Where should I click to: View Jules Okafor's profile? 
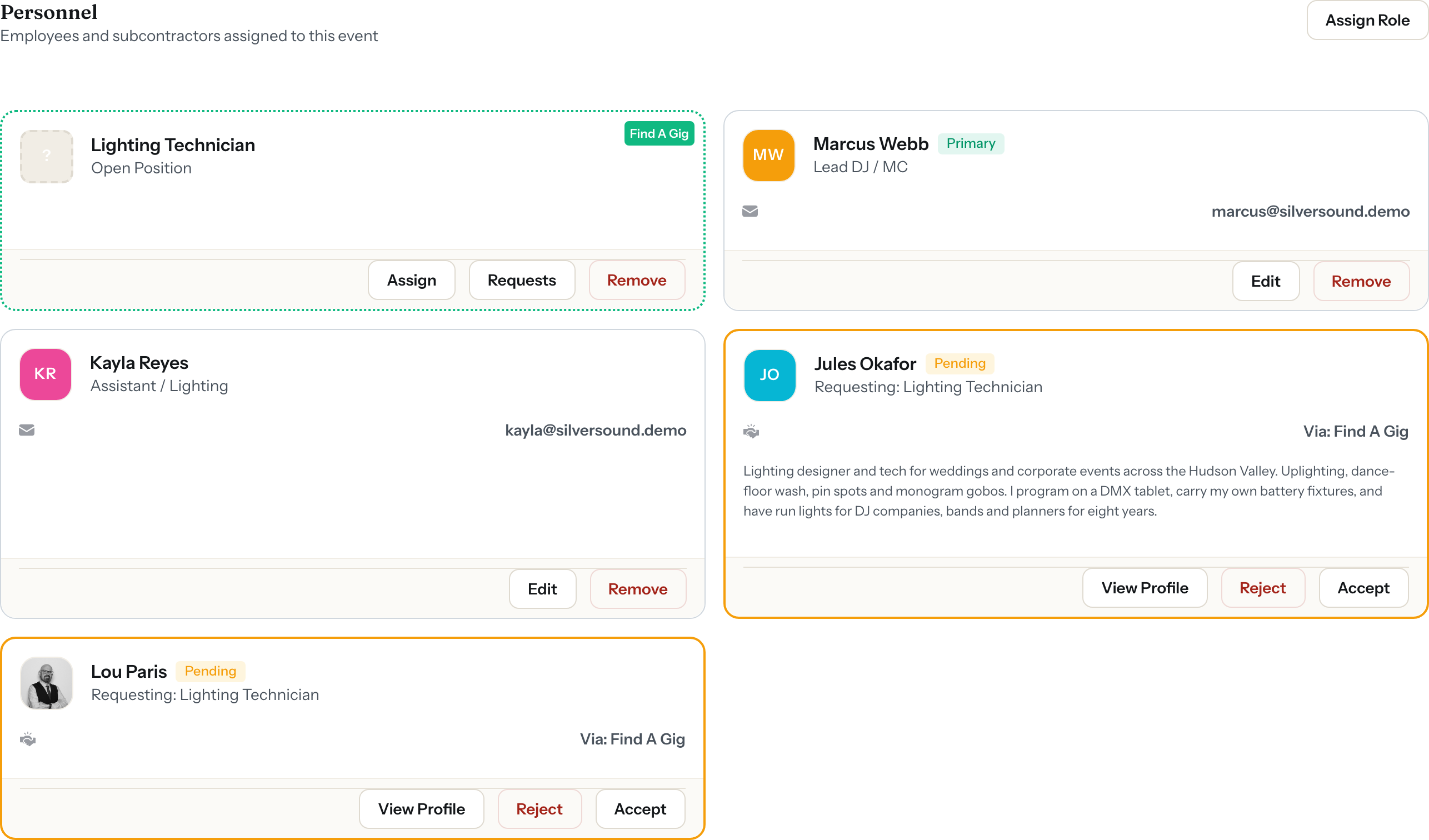1145,588
